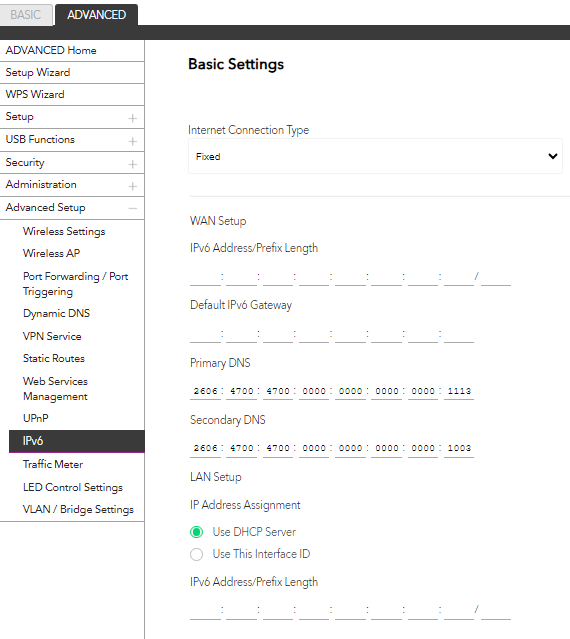Screen dimensions: 570x639
Task: Click the first WAN IPv6 address field
Action: (205, 277)
